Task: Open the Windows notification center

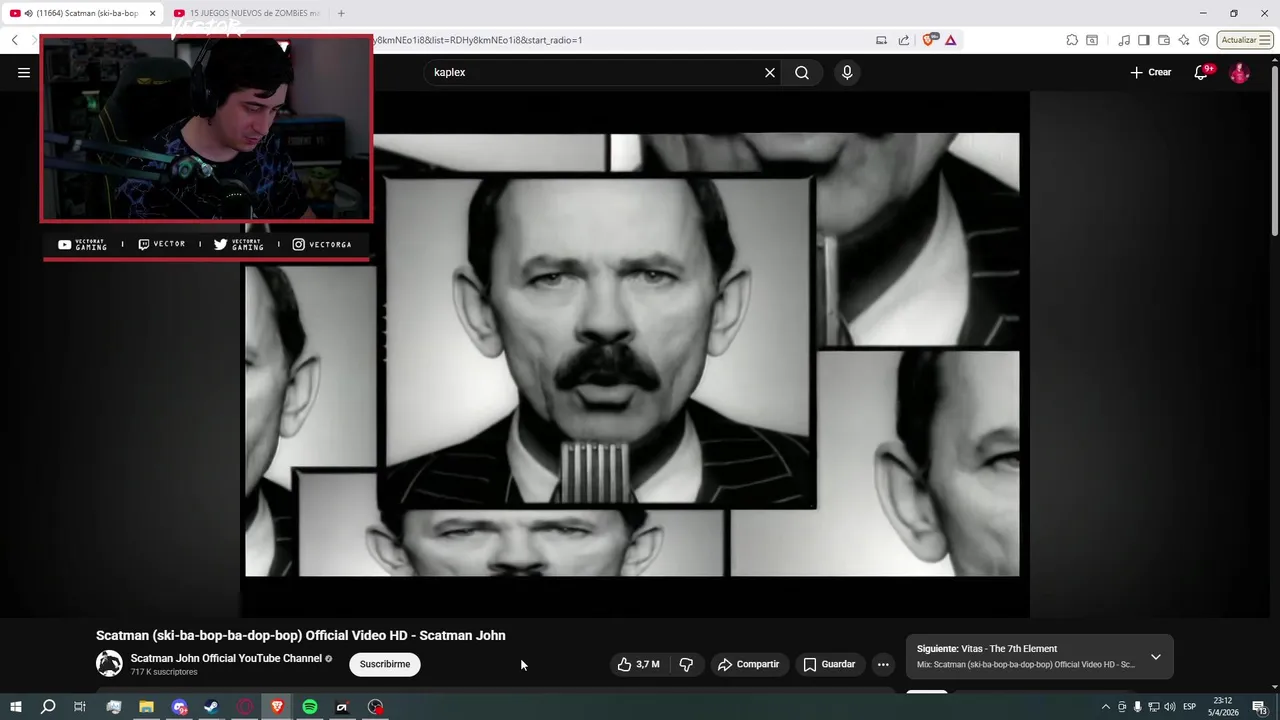Action: [x=1260, y=707]
